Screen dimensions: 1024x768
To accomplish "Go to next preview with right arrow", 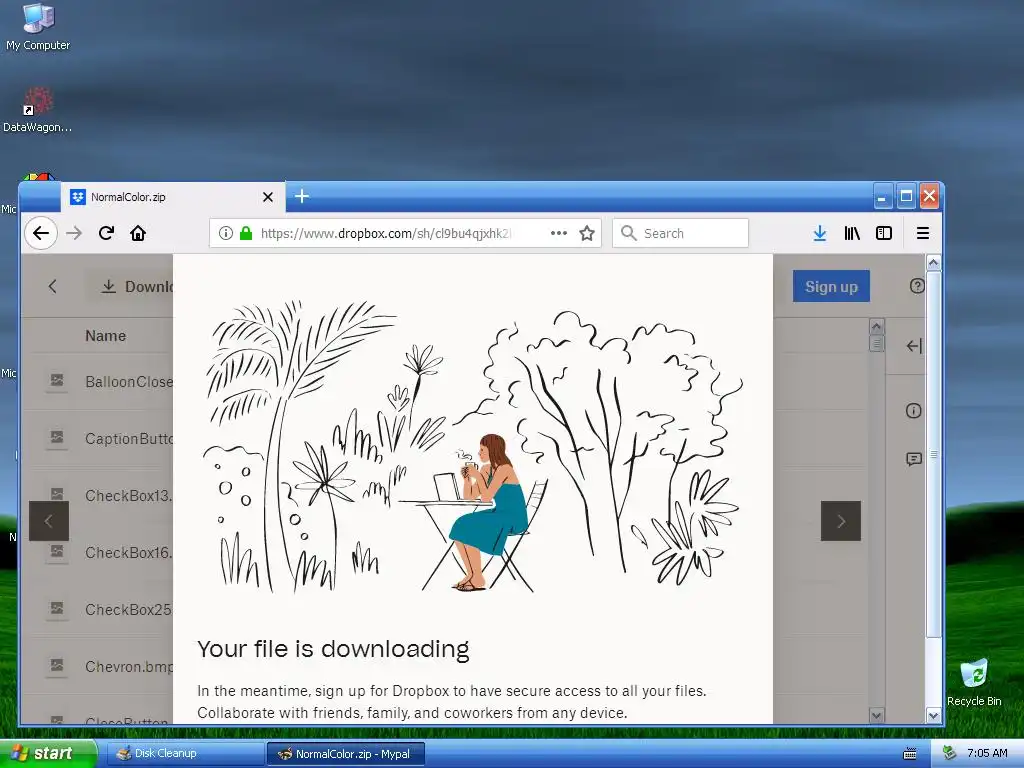I will (840, 520).
